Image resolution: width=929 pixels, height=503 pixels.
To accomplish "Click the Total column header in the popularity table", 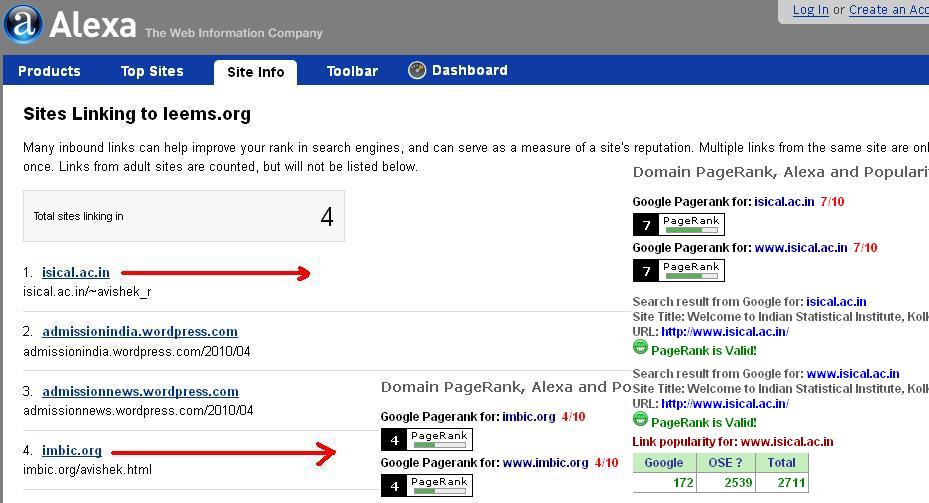I will pyautogui.click(x=781, y=463).
